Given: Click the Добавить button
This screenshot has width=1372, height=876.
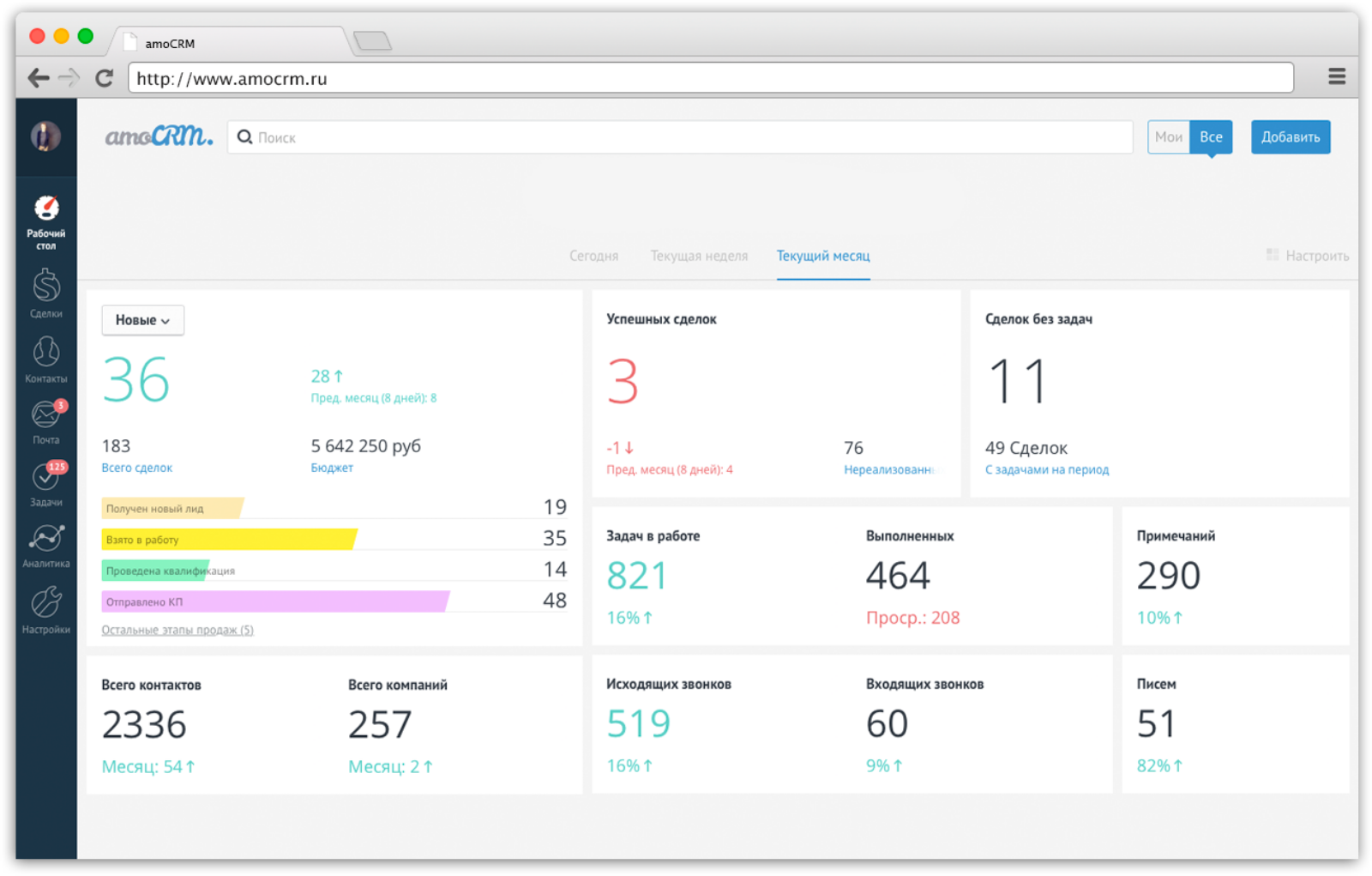Looking at the screenshot, I should (x=1291, y=137).
